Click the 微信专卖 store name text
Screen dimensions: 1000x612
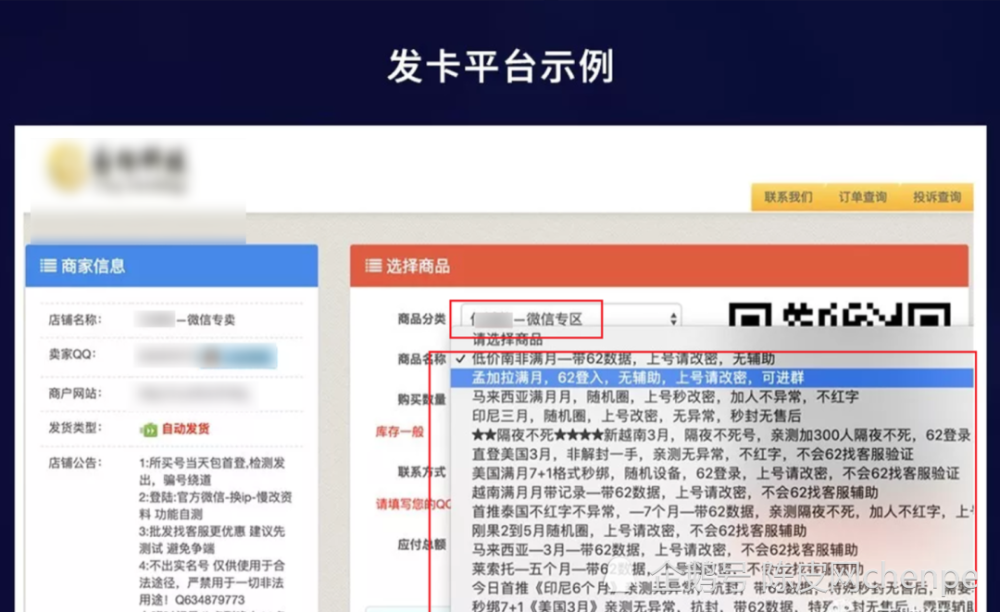point(212,320)
